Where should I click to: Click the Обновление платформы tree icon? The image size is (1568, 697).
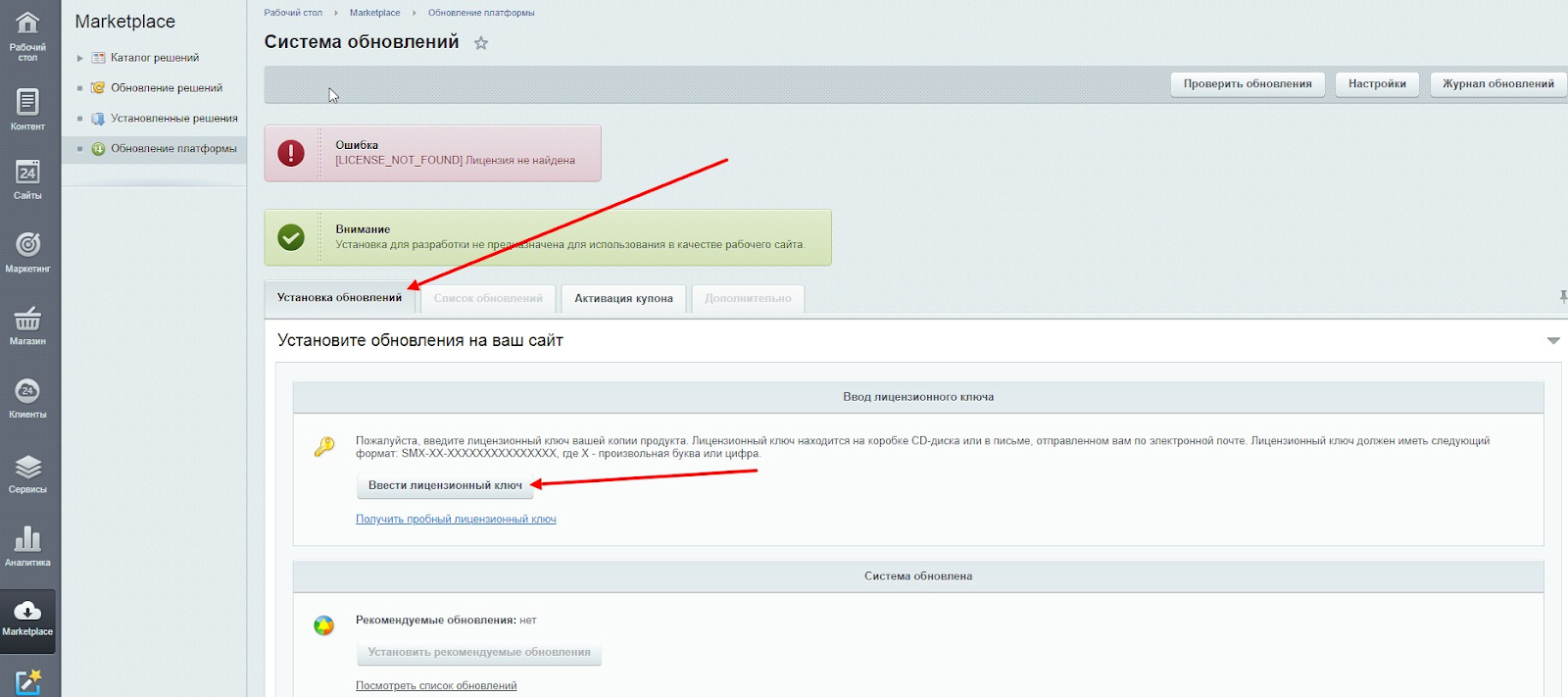coord(98,149)
